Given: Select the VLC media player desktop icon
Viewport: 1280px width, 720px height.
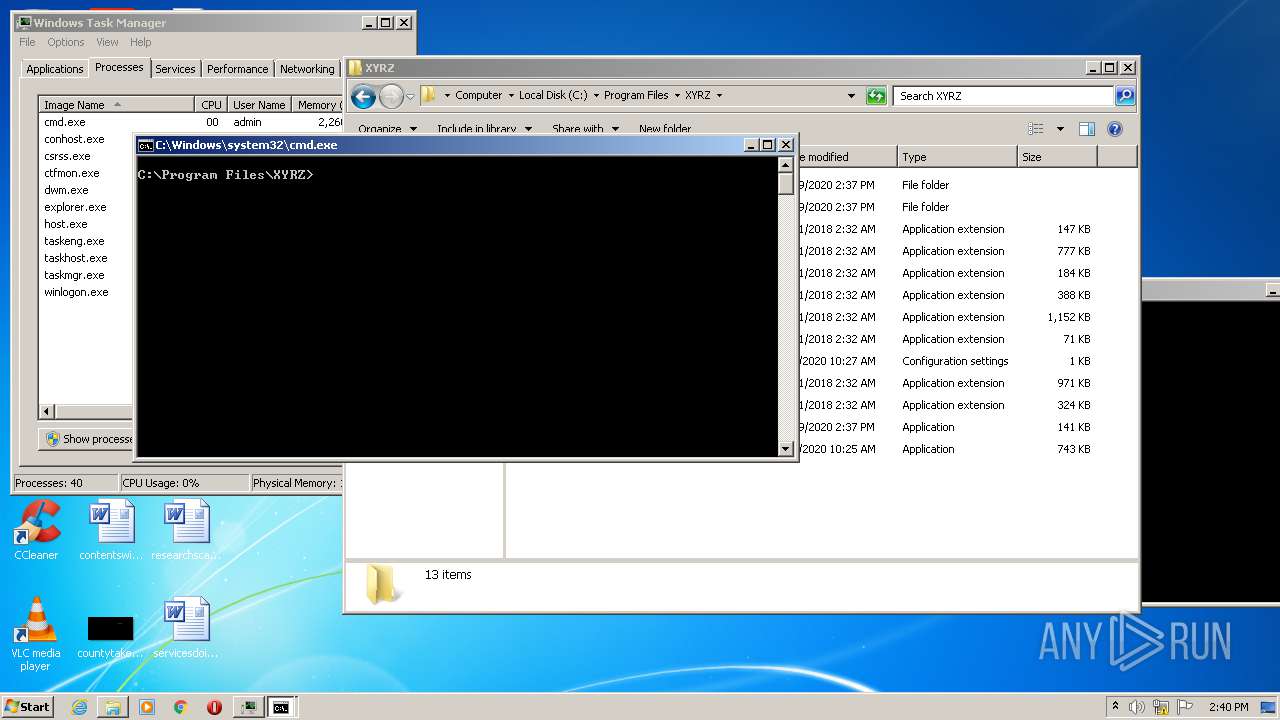Looking at the screenshot, I should pos(35,634).
